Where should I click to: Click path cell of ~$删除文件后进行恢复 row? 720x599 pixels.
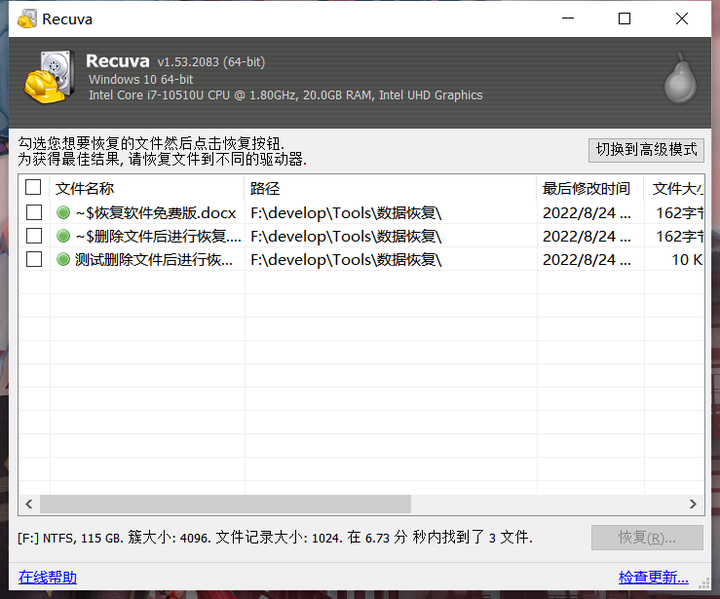coord(346,237)
